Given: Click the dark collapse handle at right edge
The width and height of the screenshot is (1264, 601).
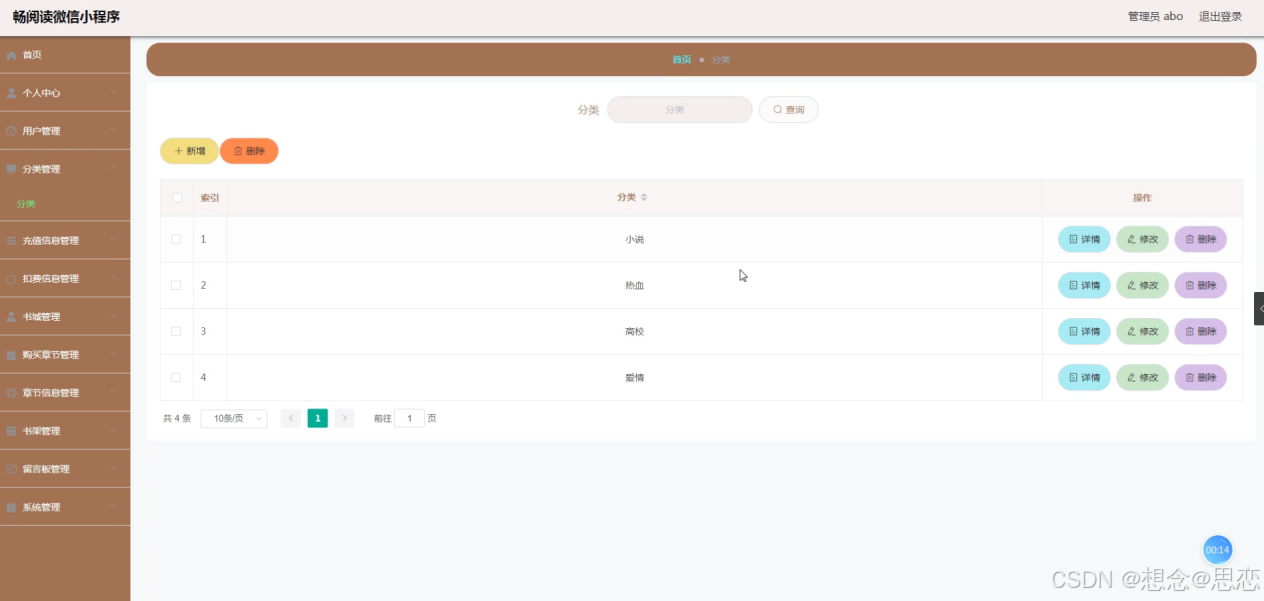Looking at the screenshot, I should (1259, 308).
